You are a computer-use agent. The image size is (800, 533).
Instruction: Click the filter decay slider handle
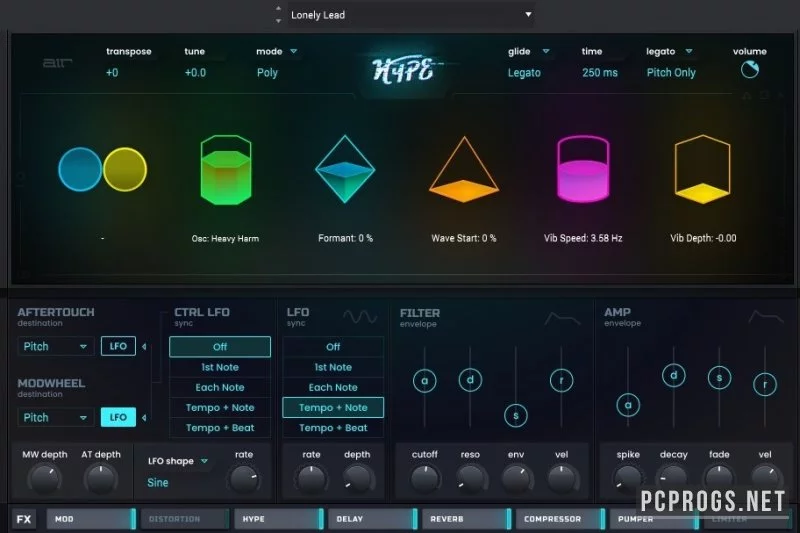(470, 380)
